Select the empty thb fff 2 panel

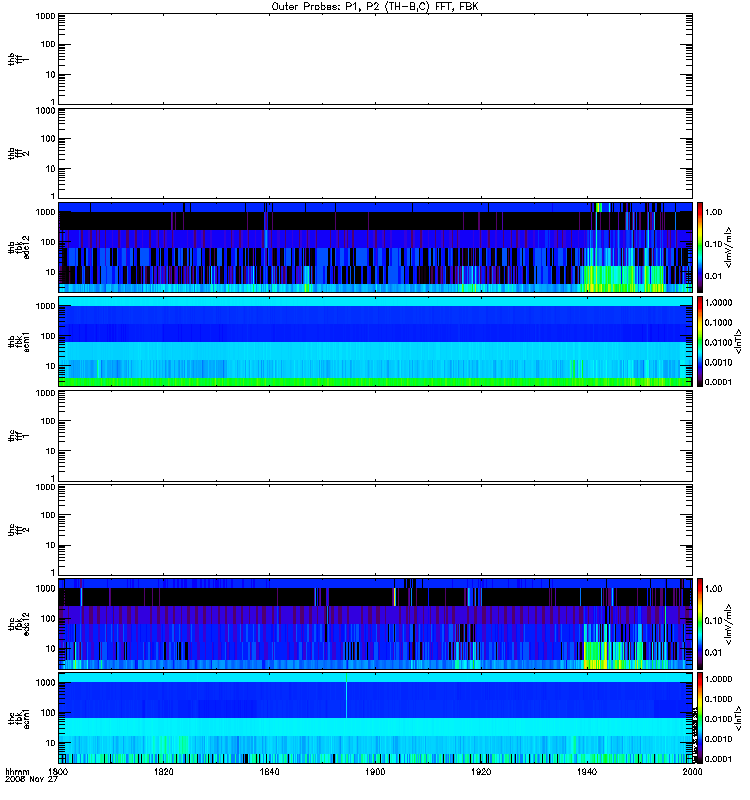point(375,153)
